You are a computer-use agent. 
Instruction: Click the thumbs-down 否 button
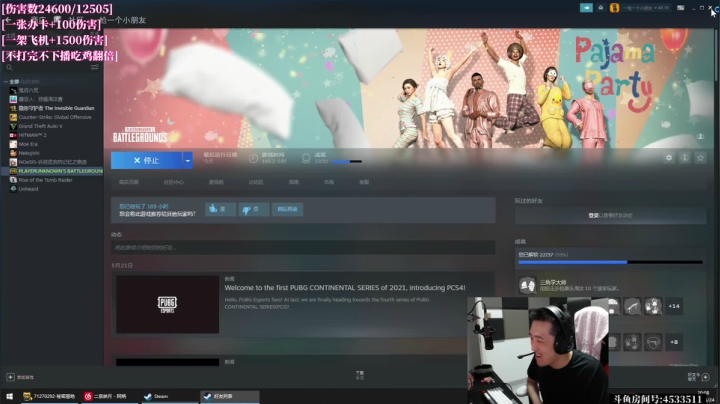(254, 209)
